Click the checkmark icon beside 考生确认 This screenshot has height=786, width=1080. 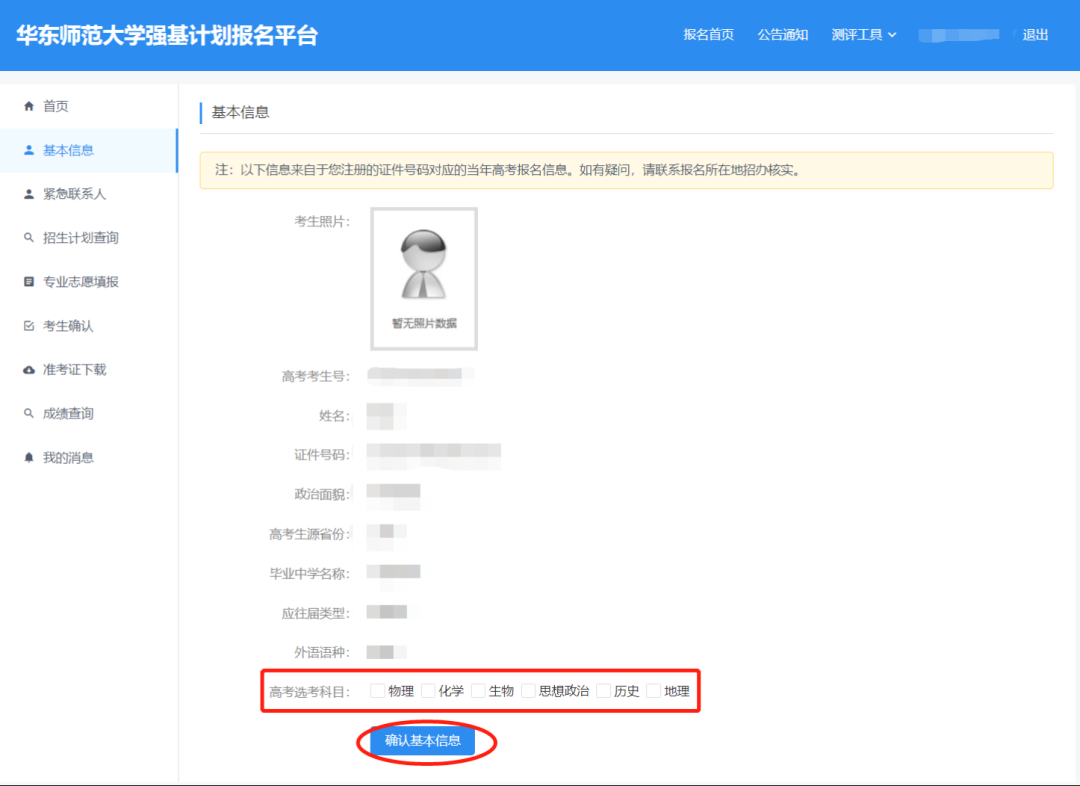coord(29,326)
